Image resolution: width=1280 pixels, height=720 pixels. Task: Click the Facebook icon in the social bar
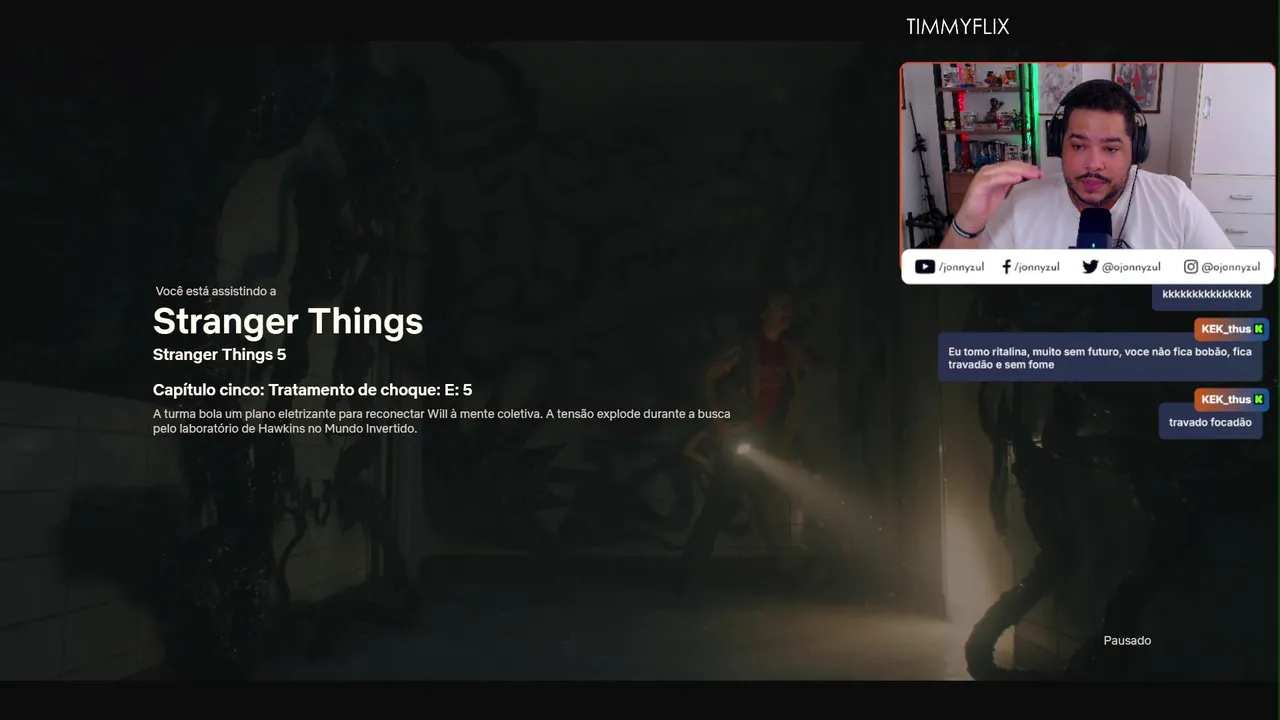pos(1007,267)
